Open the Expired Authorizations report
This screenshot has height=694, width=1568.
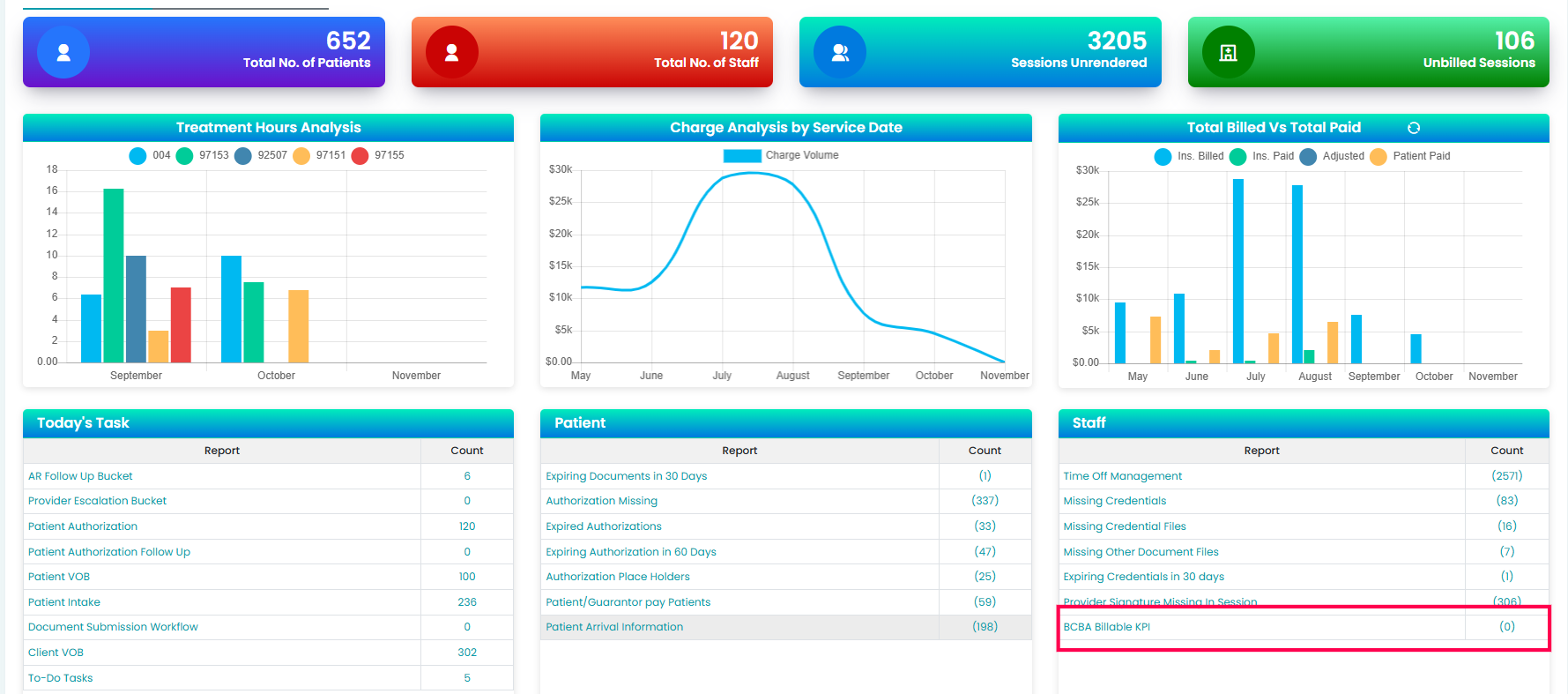604,526
